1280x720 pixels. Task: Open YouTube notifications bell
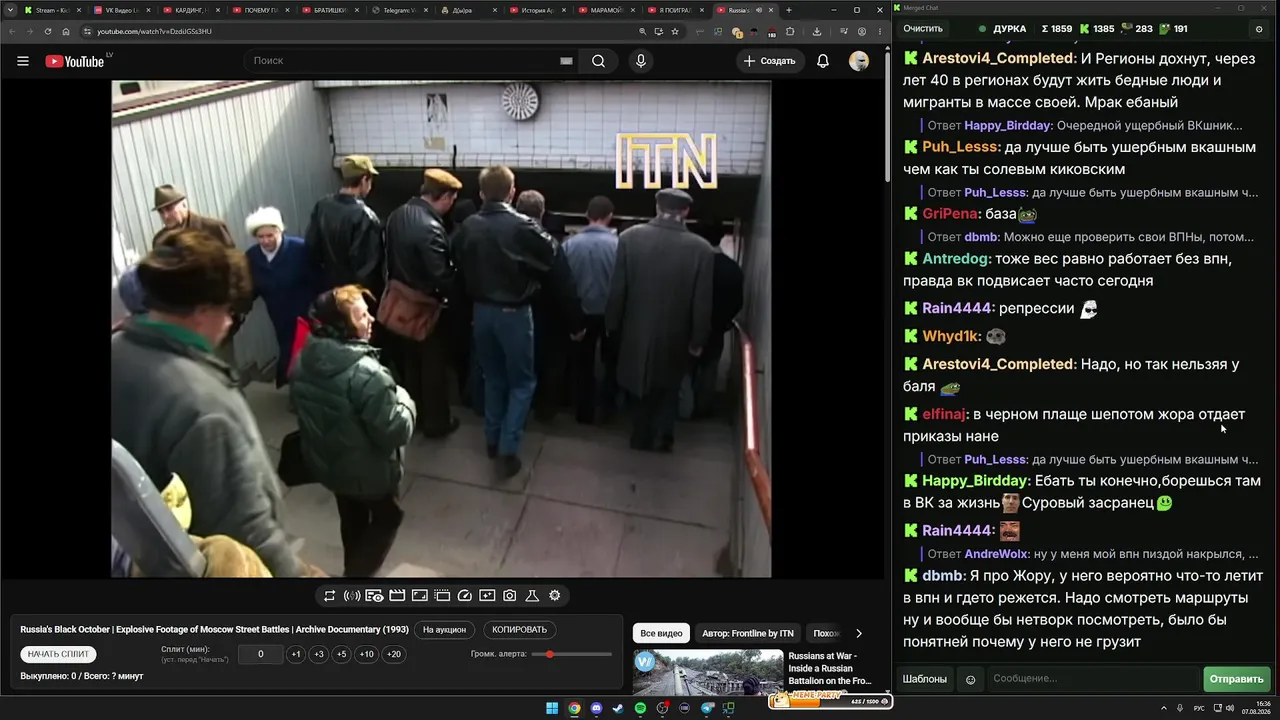coord(823,61)
